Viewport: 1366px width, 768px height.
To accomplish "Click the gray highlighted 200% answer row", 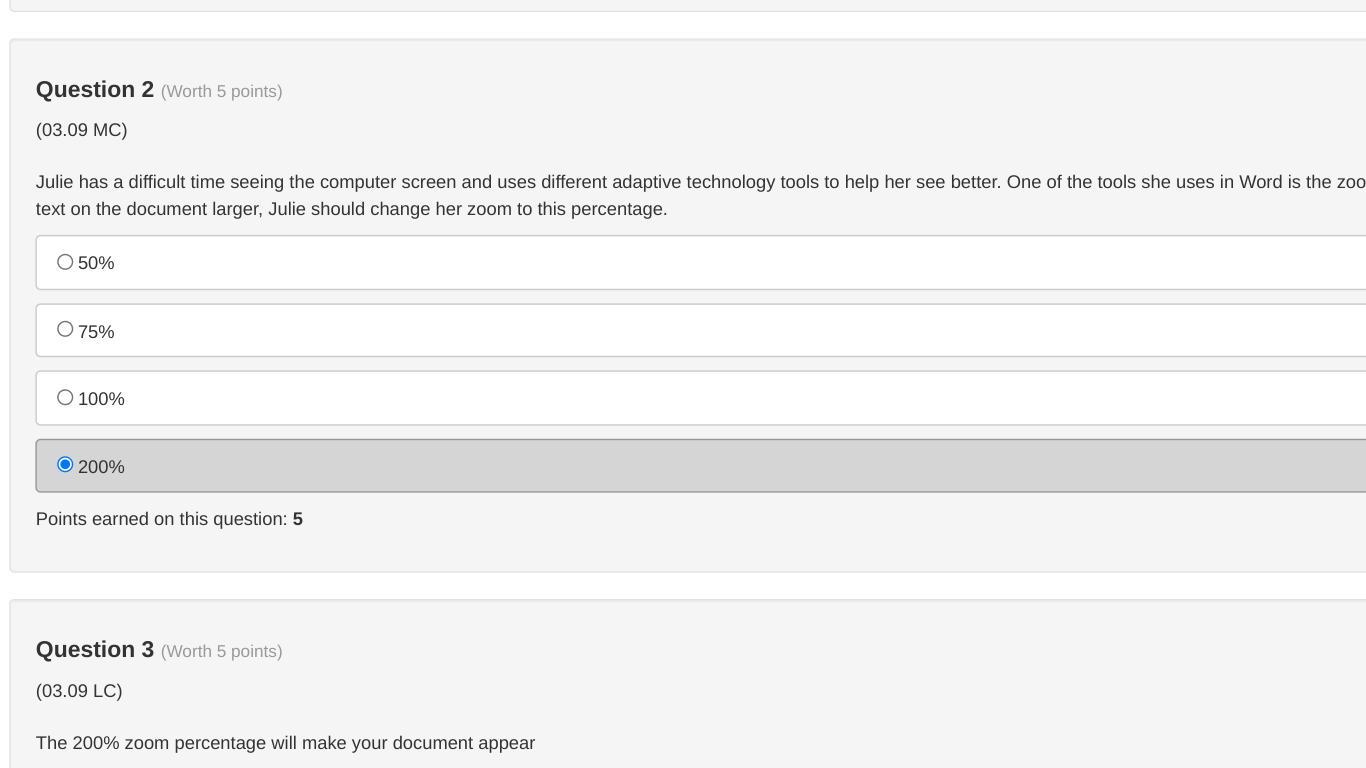I will [x=700, y=466].
